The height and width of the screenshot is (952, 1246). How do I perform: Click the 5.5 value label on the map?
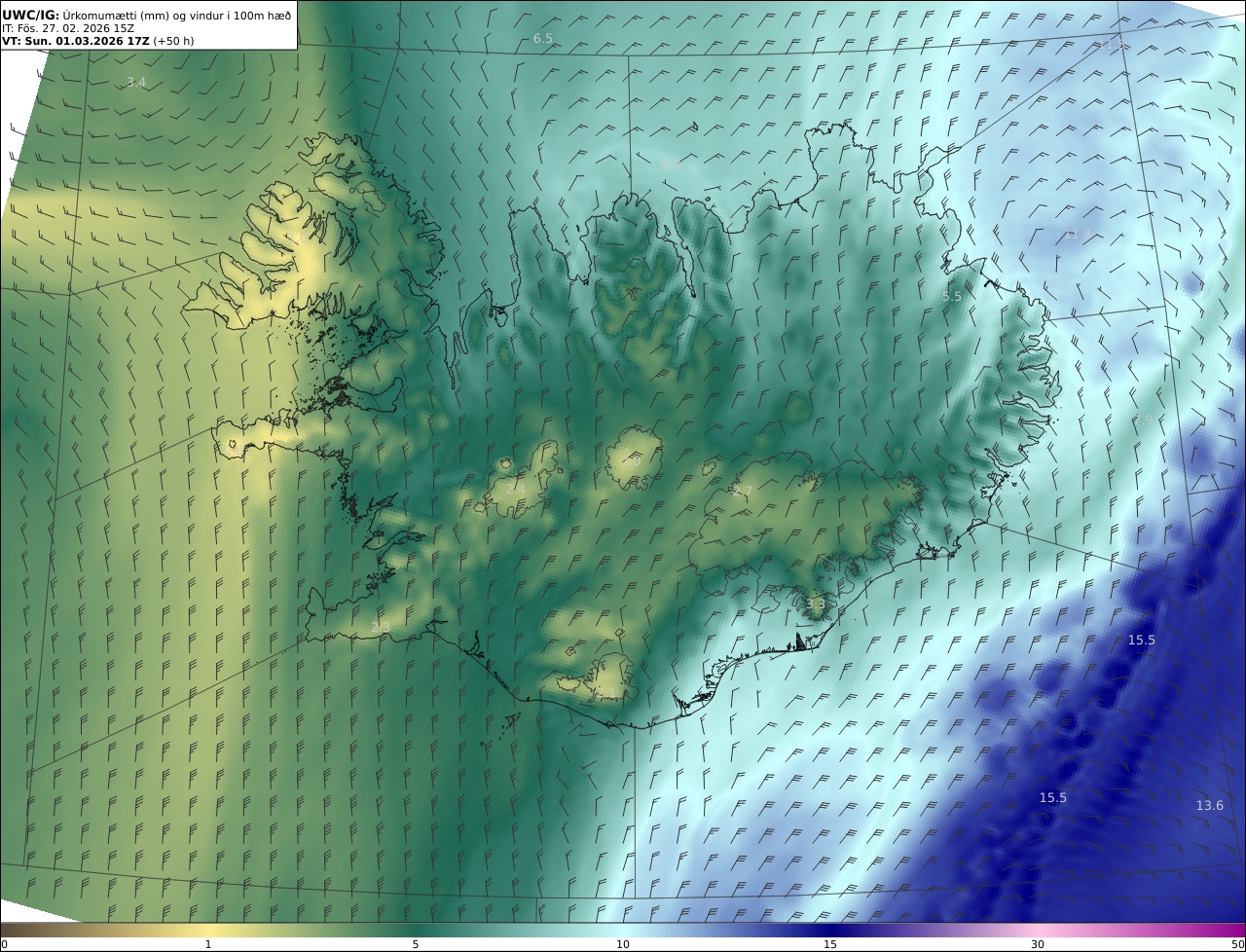click(952, 297)
